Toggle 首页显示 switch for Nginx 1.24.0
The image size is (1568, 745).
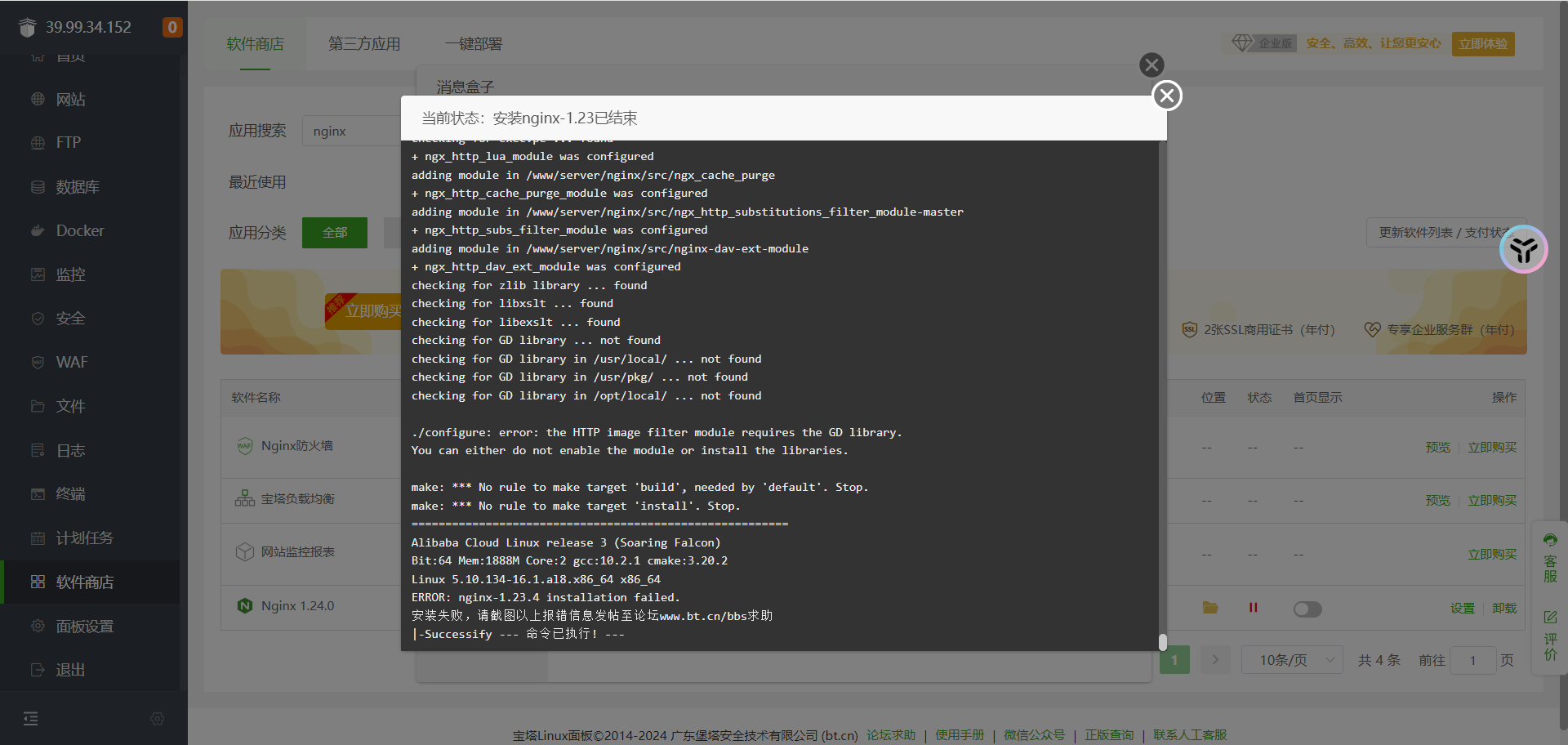1307,609
